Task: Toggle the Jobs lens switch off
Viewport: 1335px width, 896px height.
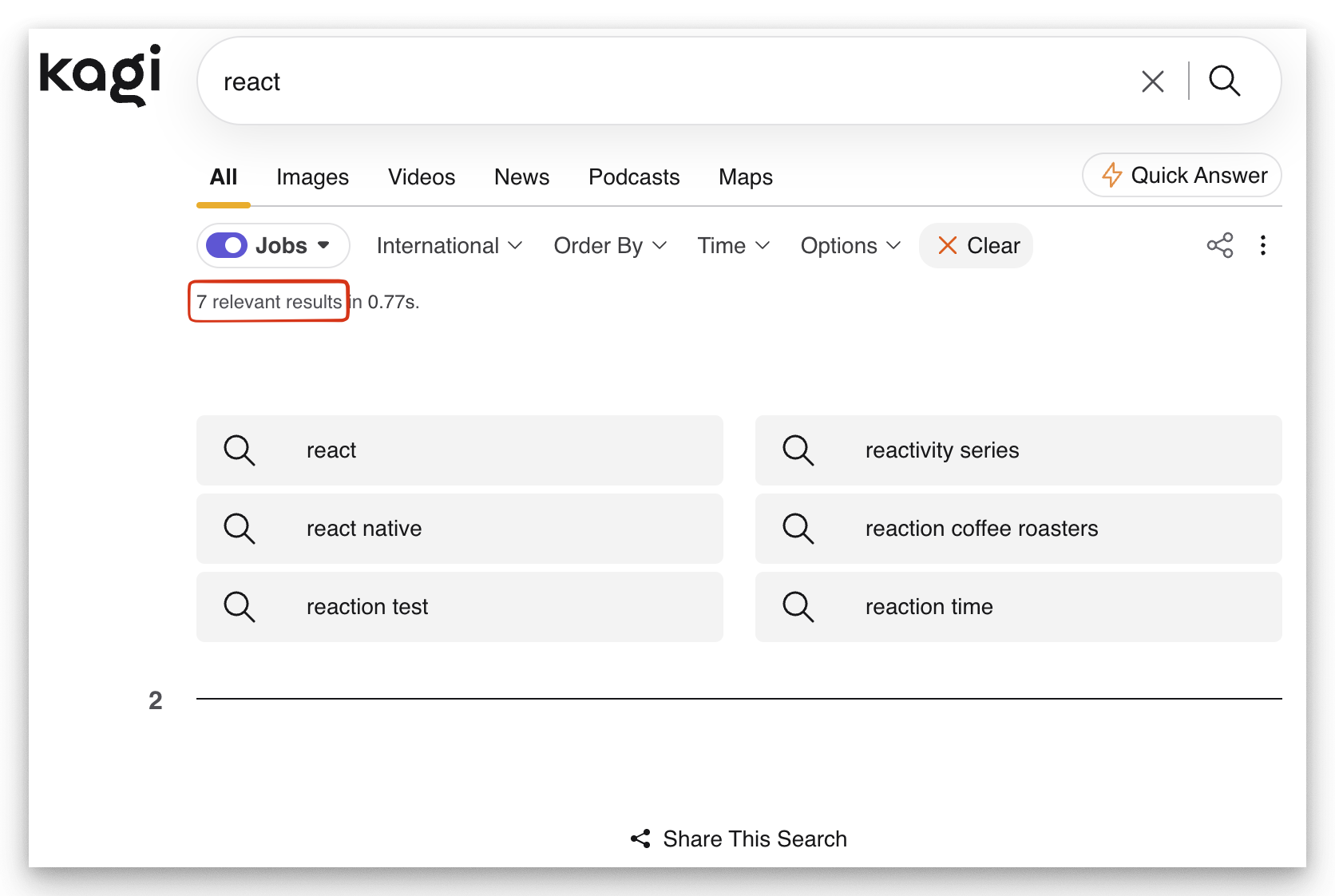Action: (227, 245)
